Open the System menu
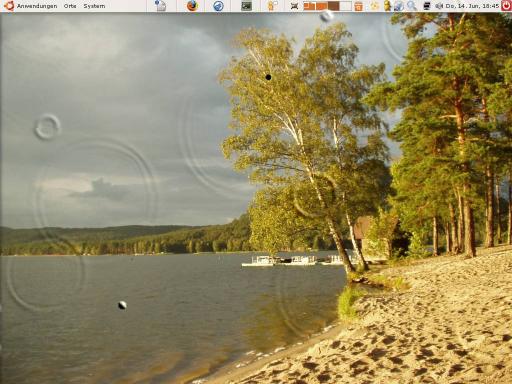Viewport: 512px width, 384px height. [94, 6]
